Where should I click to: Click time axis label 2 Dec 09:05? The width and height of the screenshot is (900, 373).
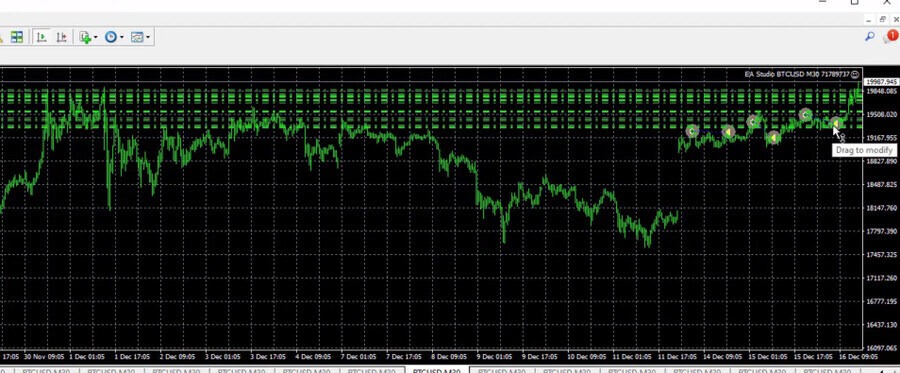coord(178,356)
